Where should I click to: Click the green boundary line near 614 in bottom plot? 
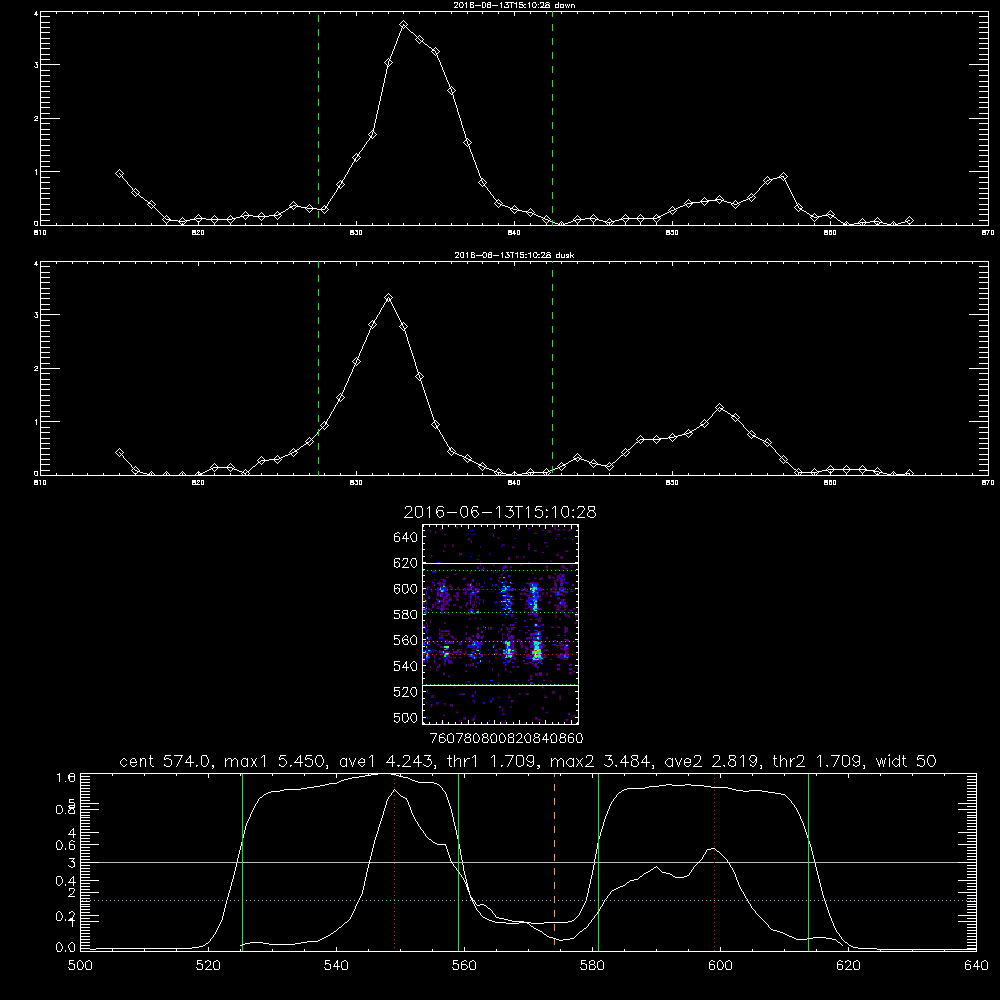pyautogui.click(x=808, y=861)
